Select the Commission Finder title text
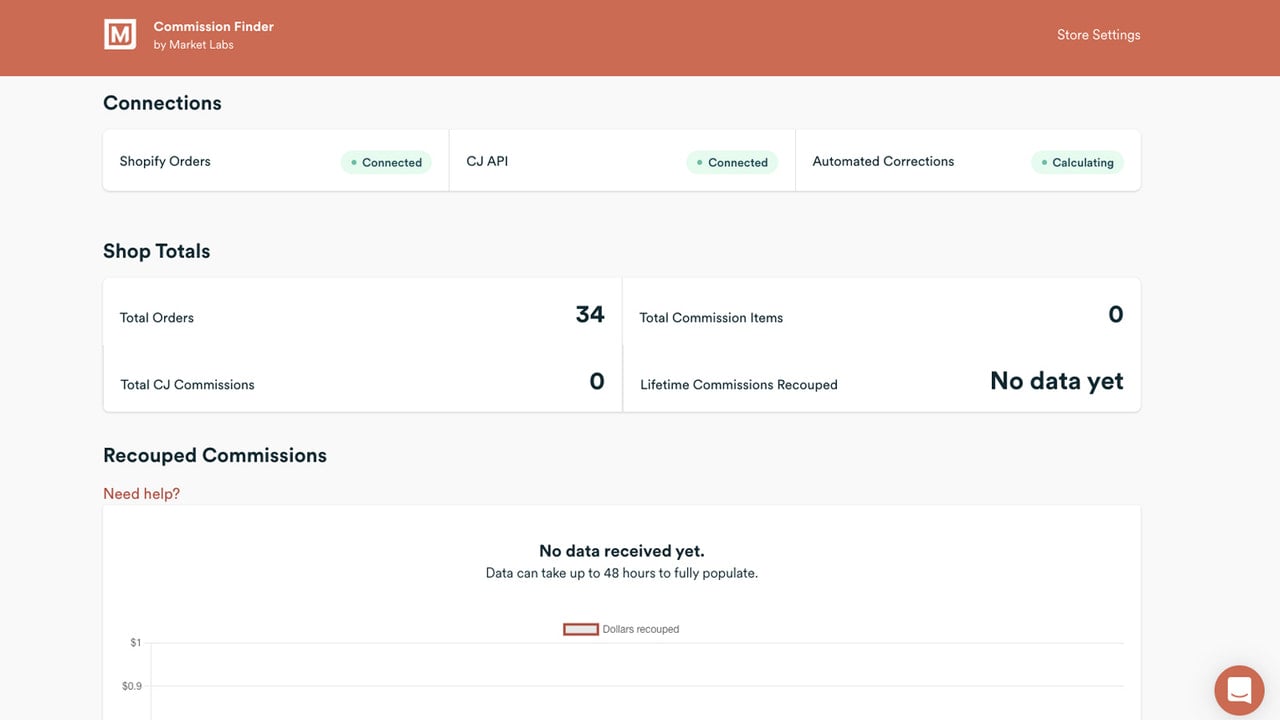This screenshot has height=720, width=1280. (213, 27)
